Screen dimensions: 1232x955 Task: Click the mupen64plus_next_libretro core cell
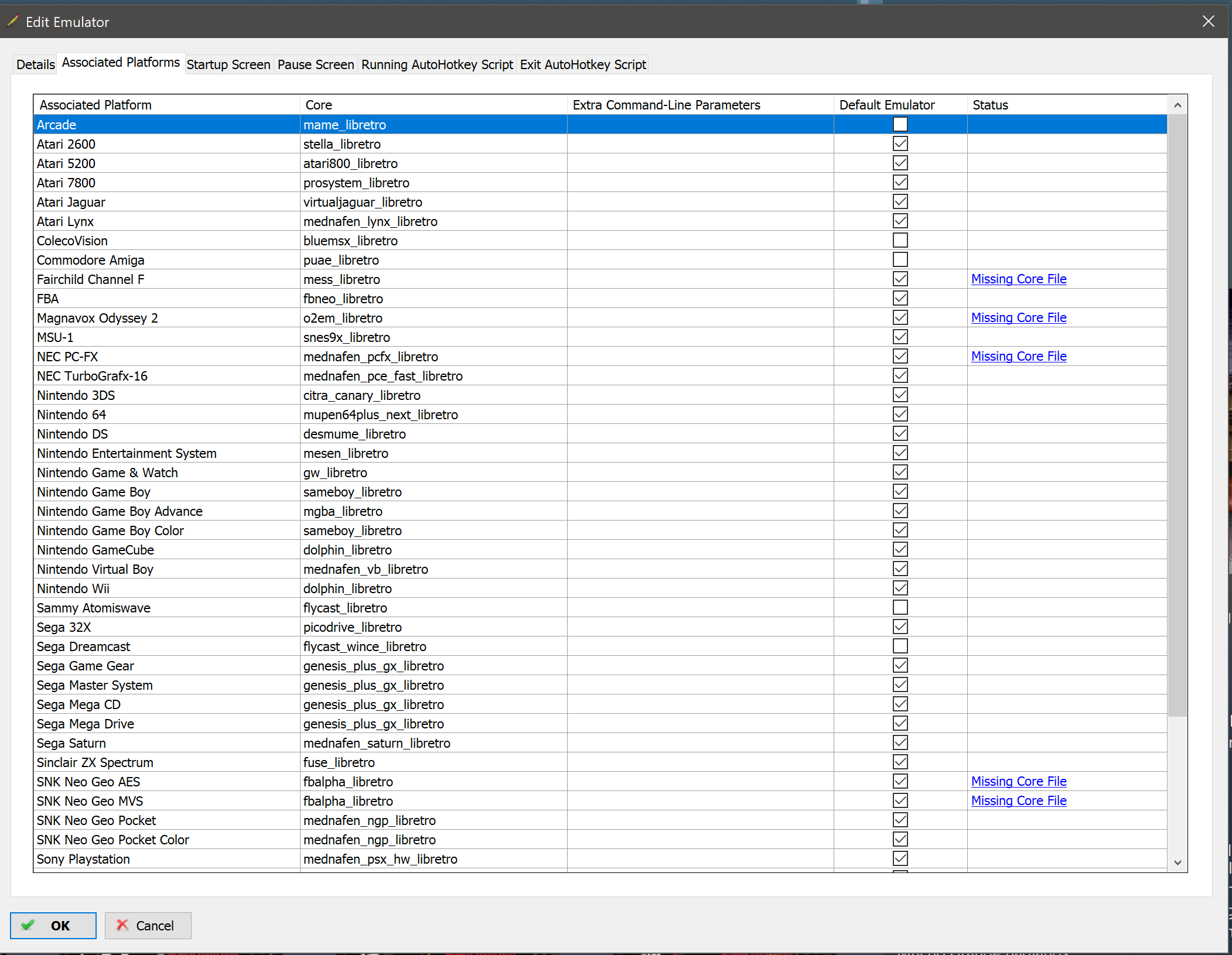point(434,414)
